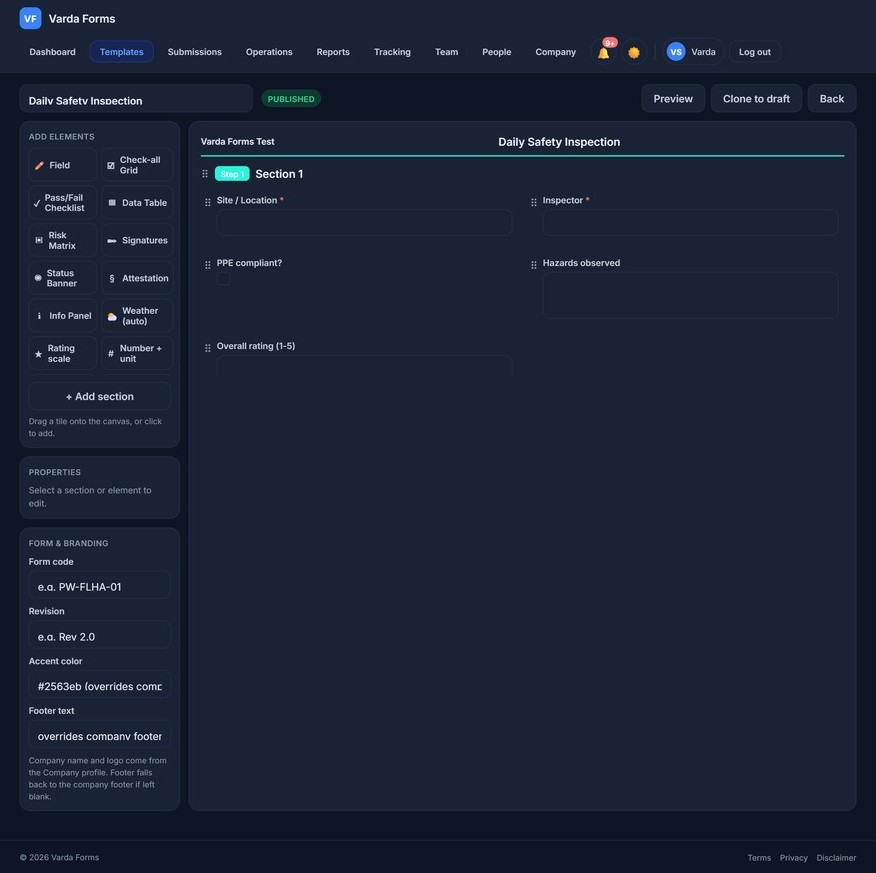Viewport: 876px width, 873px height.
Task: Open the Operations nav item
Action: click(x=269, y=52)
